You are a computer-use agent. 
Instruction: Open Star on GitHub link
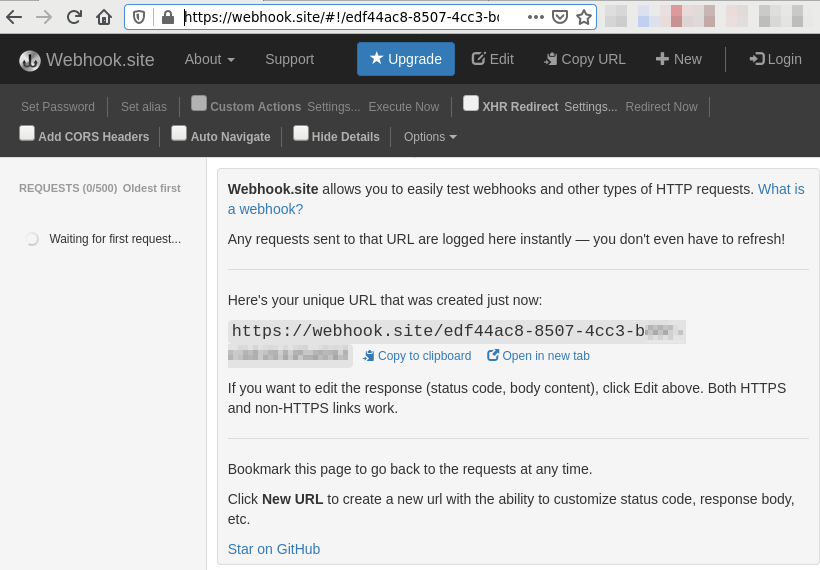coord(274,549)
